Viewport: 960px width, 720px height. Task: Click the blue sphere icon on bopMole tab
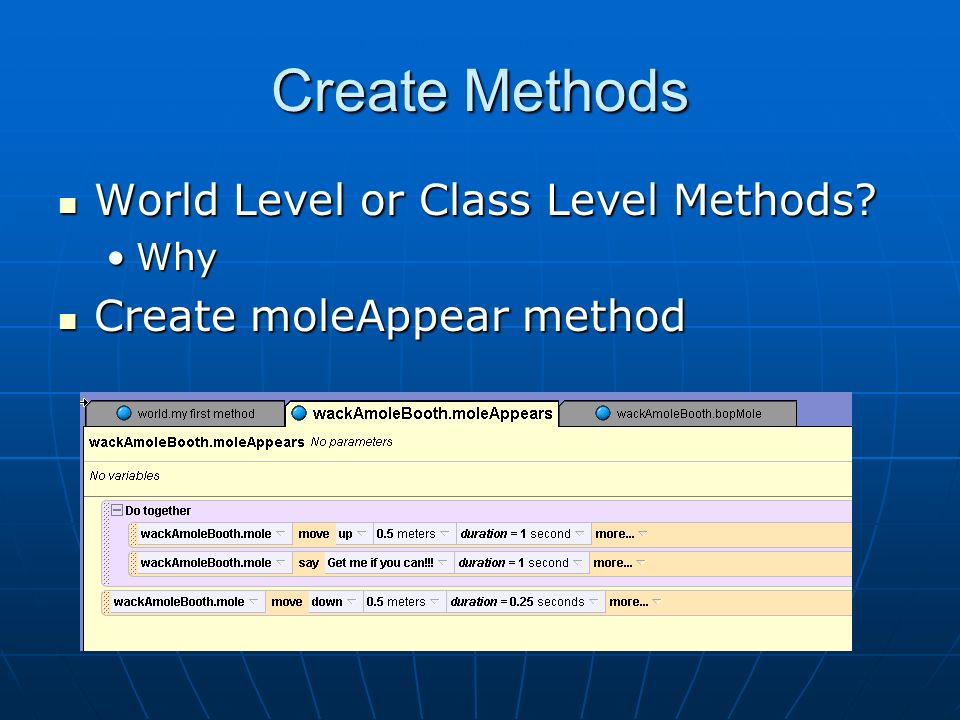click(603, 413)
